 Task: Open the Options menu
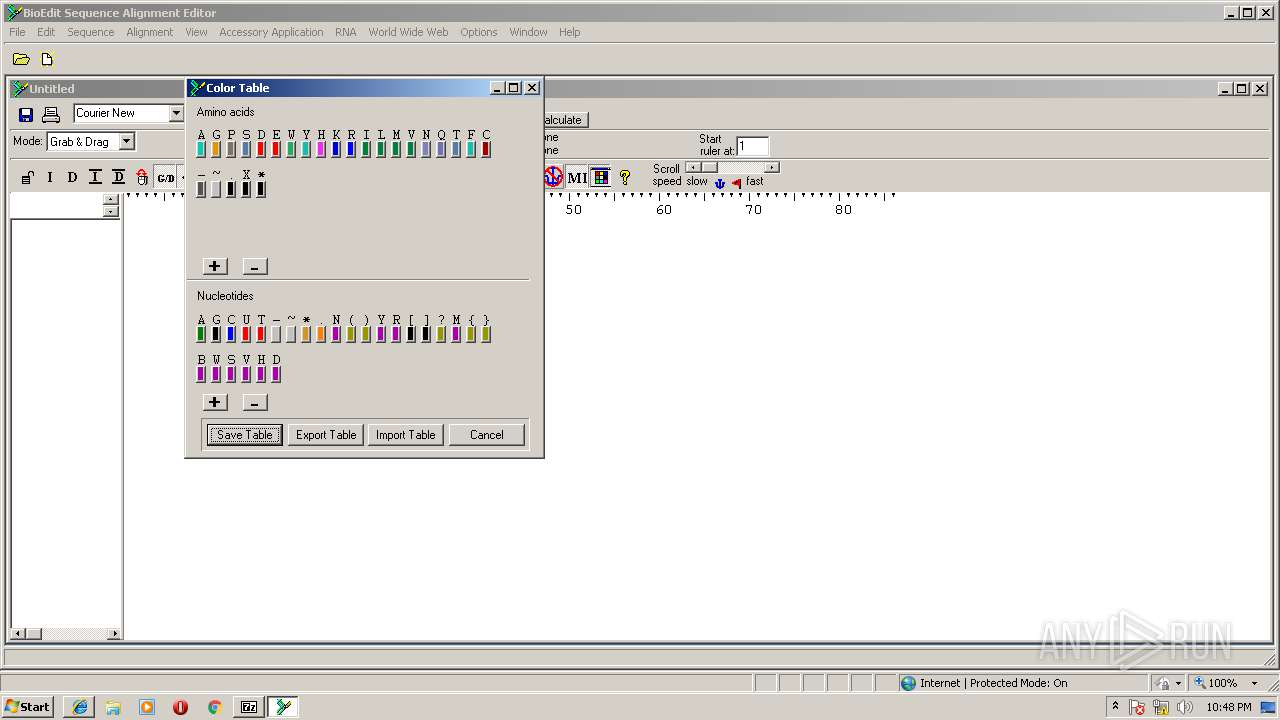(x=479, y=32)
